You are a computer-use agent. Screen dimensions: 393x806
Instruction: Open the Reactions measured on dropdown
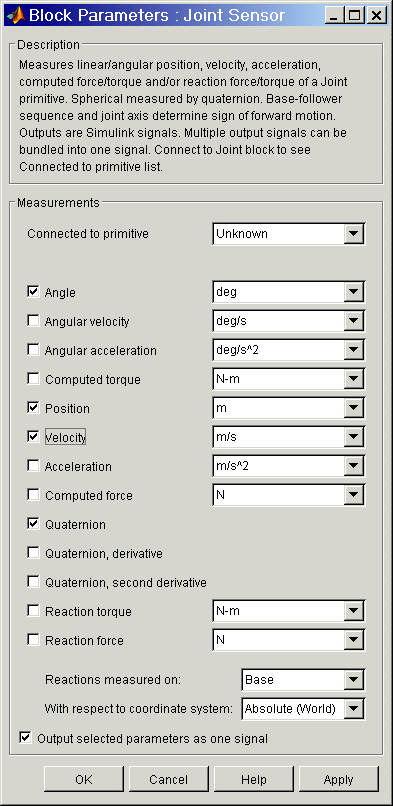pyautogui.click(x=303, y=680)
